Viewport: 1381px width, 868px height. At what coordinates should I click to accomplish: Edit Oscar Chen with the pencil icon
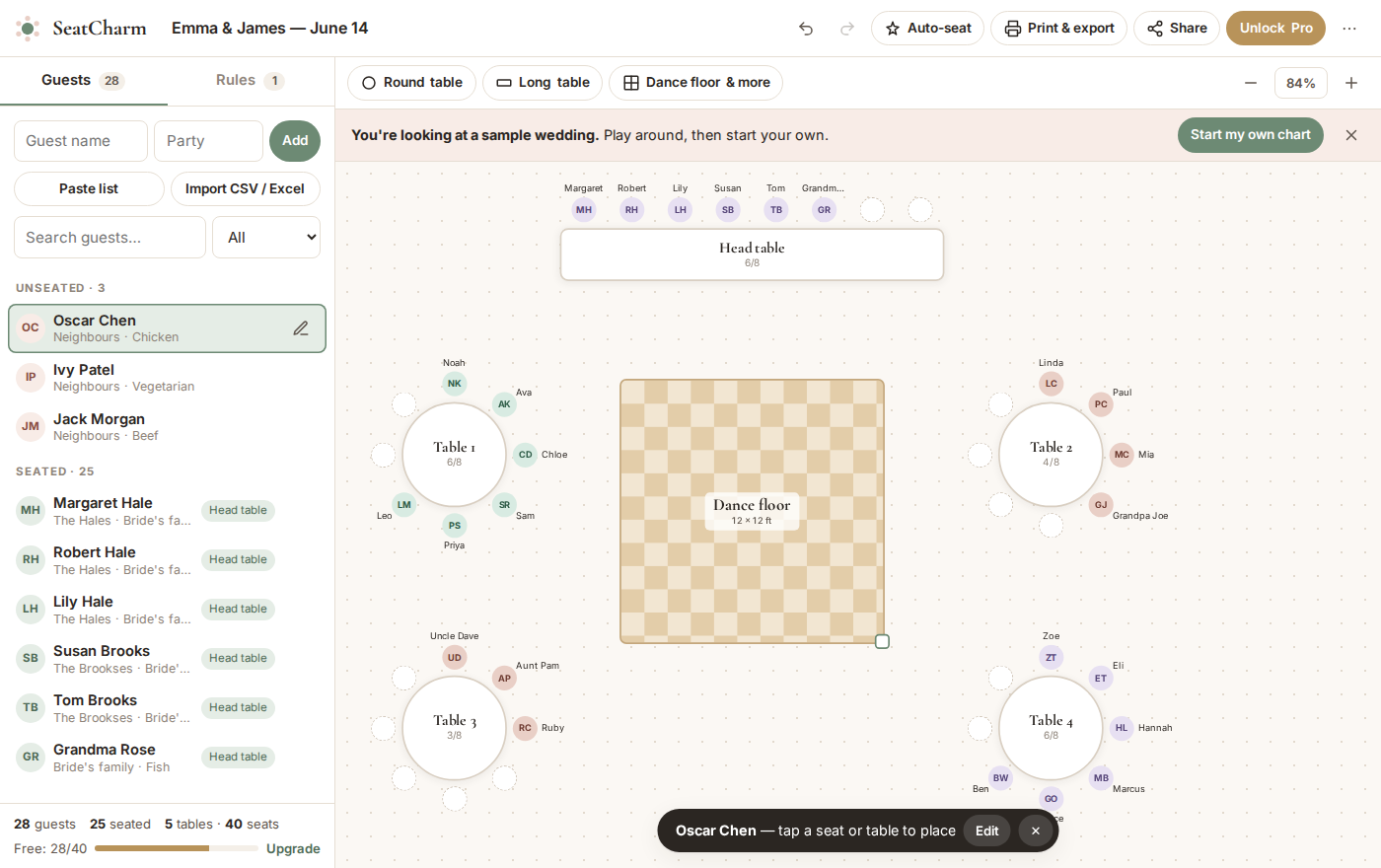coord(301,328)
